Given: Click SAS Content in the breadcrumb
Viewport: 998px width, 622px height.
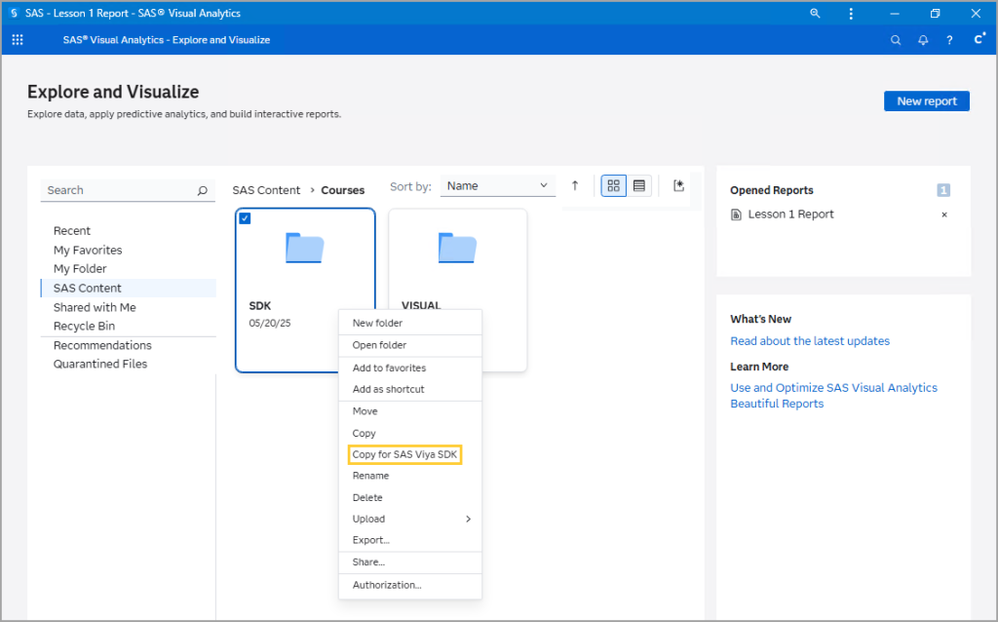Looking at the screenshot, I should point(266,190).
